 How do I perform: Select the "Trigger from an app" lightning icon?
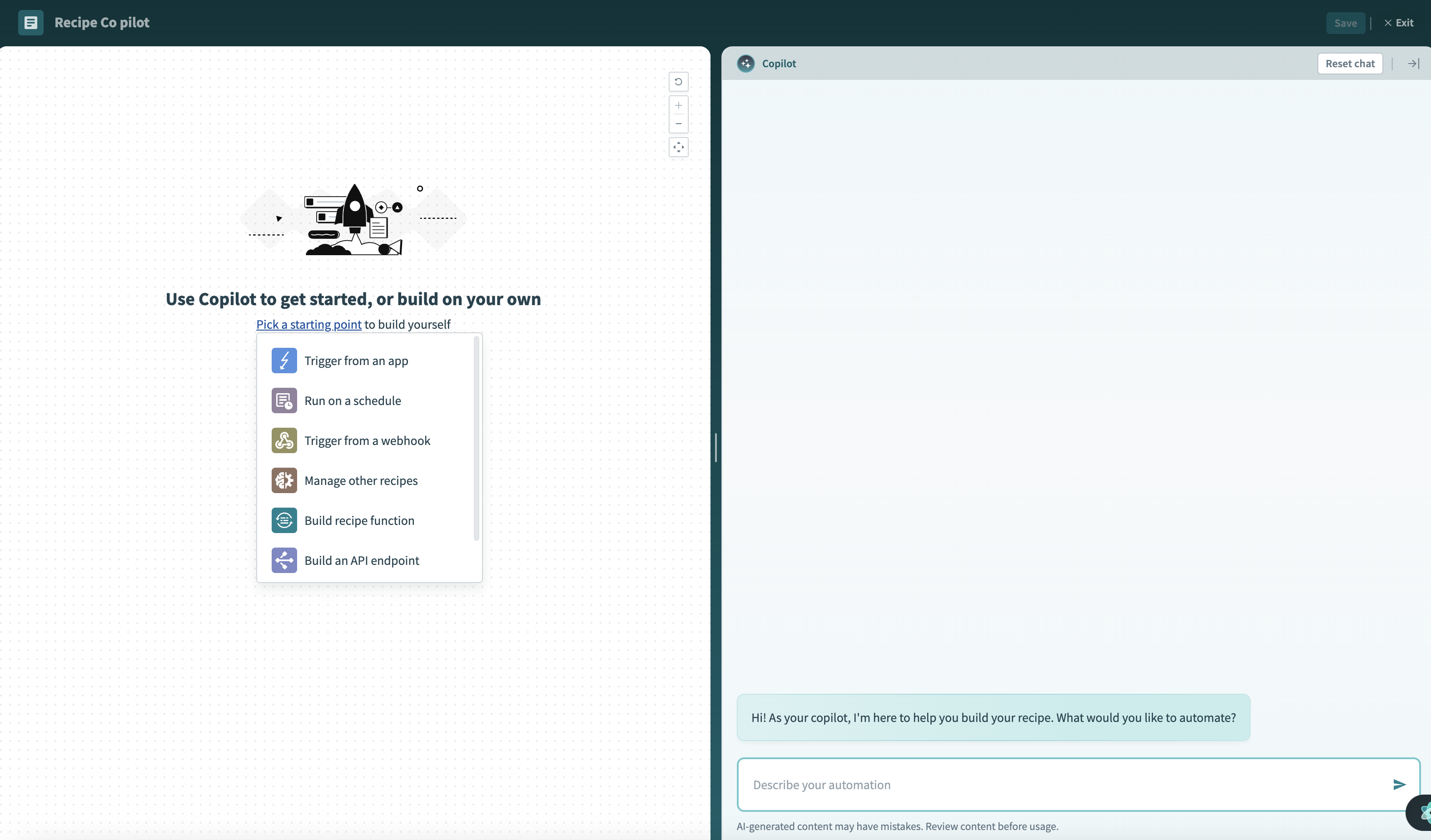pos(284,361)
